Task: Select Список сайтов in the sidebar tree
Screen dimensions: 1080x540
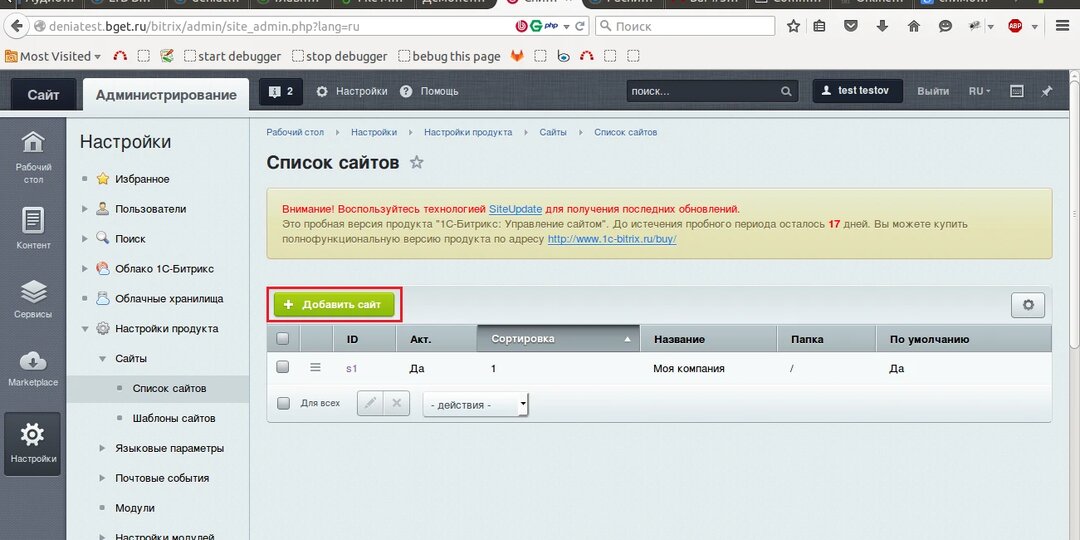Action: (x=169, y=388)
